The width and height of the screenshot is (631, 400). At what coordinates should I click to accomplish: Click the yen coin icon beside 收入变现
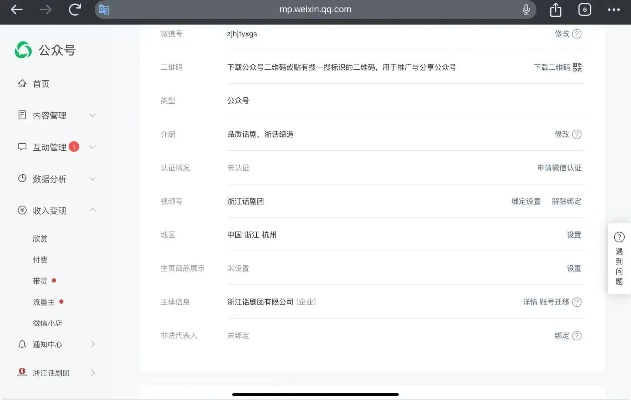coord(22,210)
